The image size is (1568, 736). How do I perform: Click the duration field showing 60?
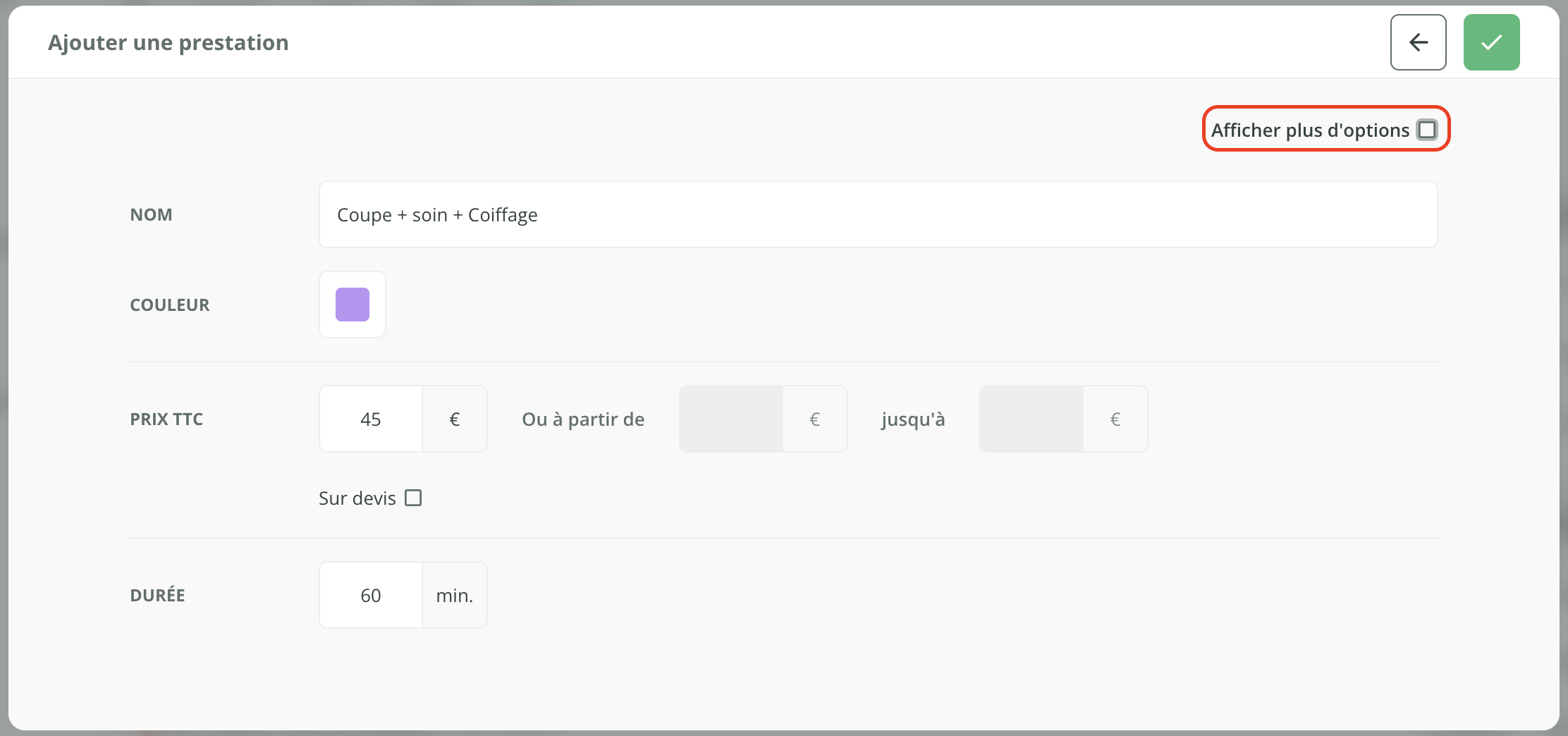coord(371,595)
